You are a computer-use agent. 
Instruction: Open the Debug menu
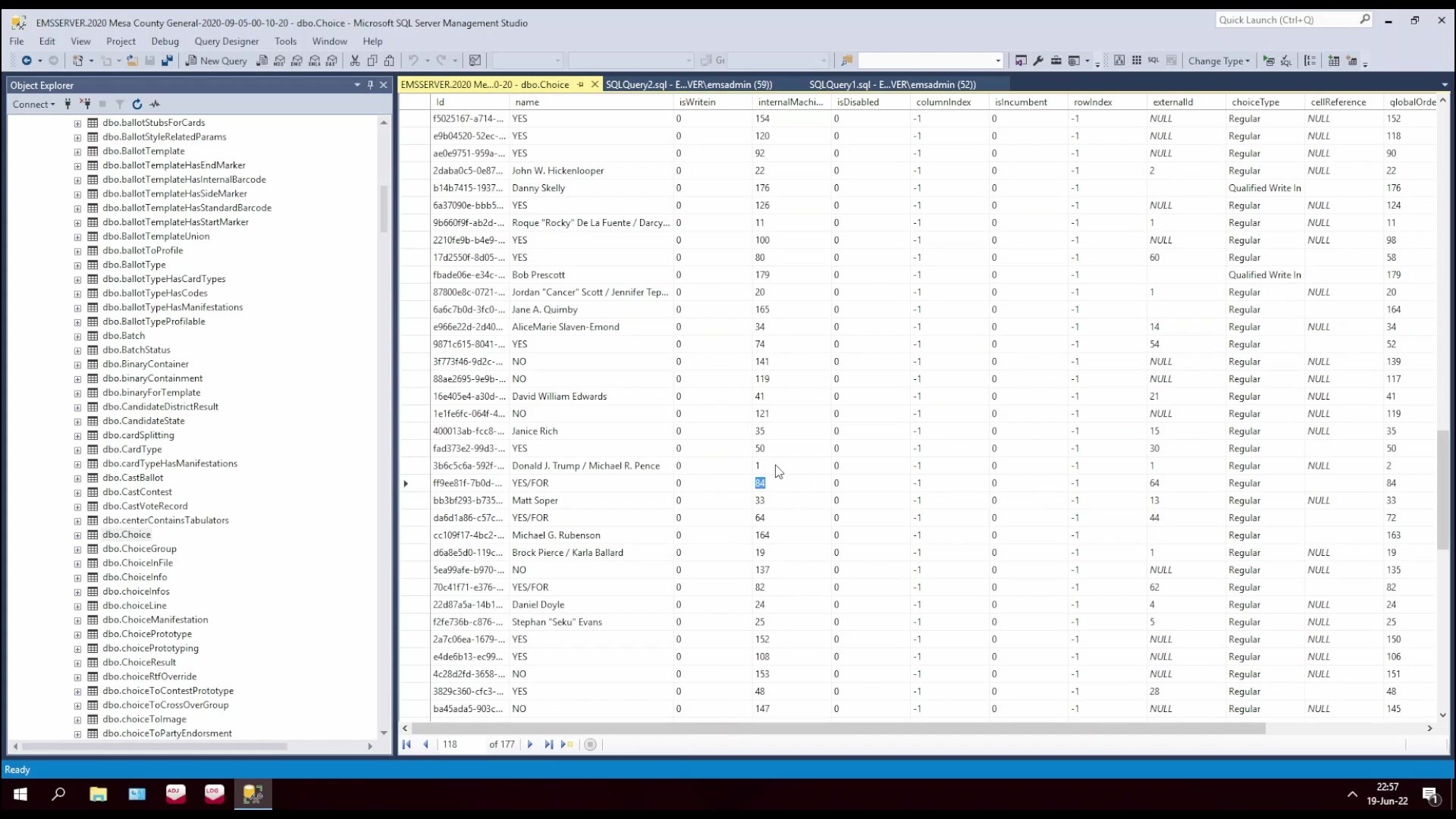165,41
